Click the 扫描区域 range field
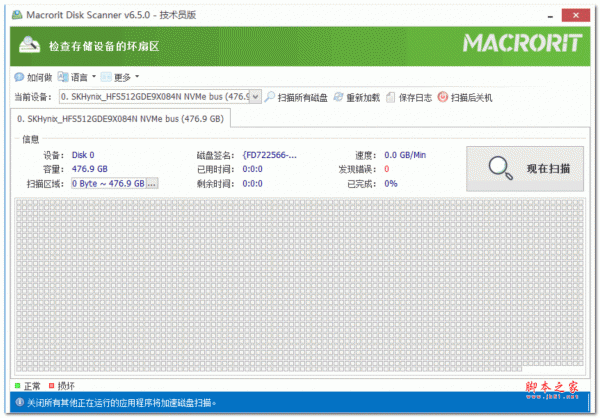The width and height of the screenshot is (600, 418). coord(109,183)
